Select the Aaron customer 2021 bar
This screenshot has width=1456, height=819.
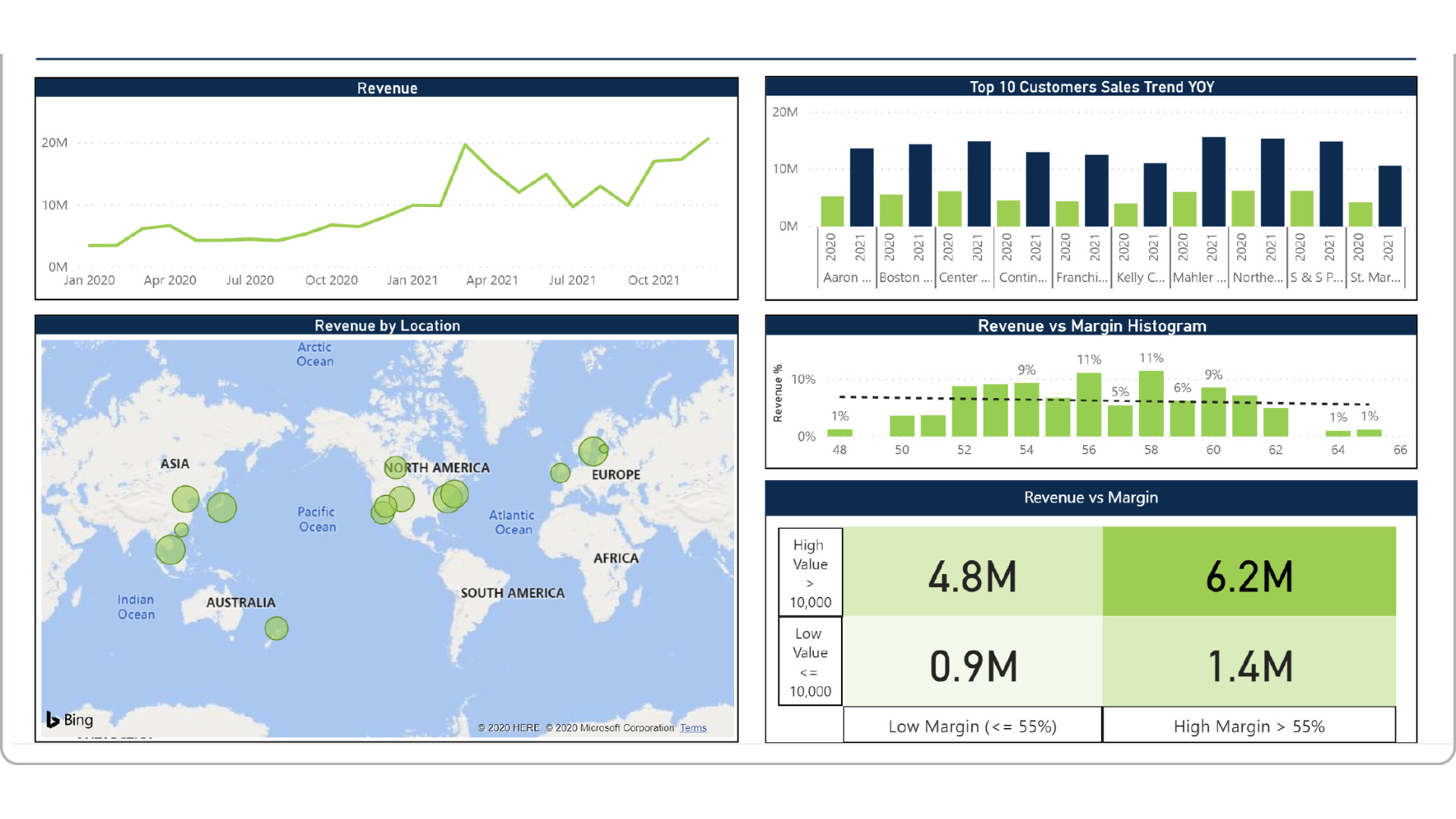point(861,187)
